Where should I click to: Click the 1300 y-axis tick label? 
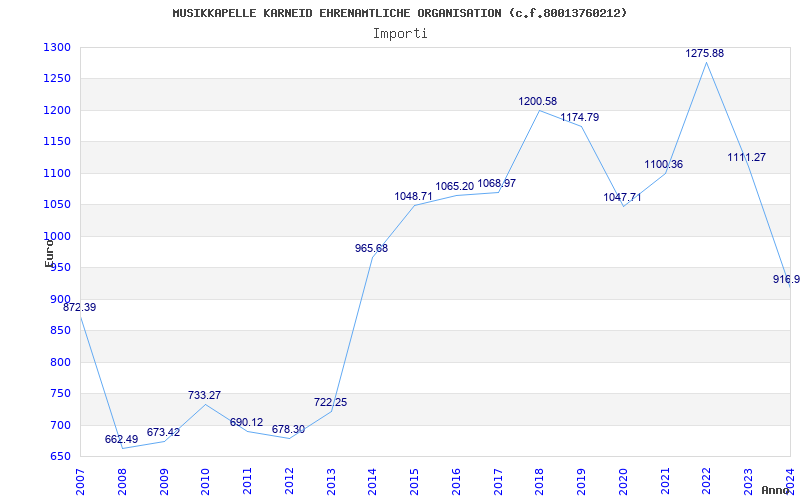click(x=57, y=47)
